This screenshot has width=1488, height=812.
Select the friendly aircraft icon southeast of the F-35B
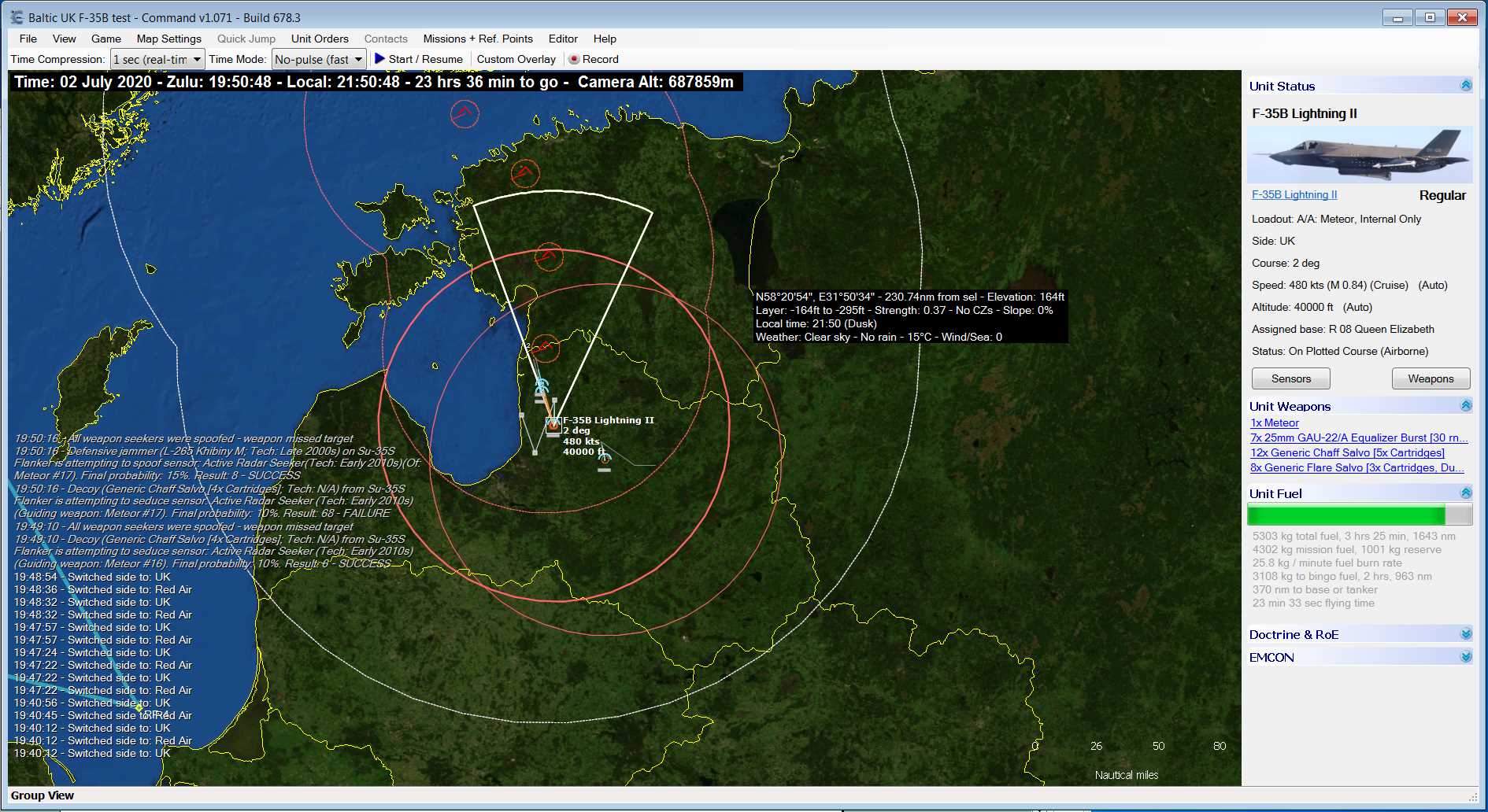(604, 461)
